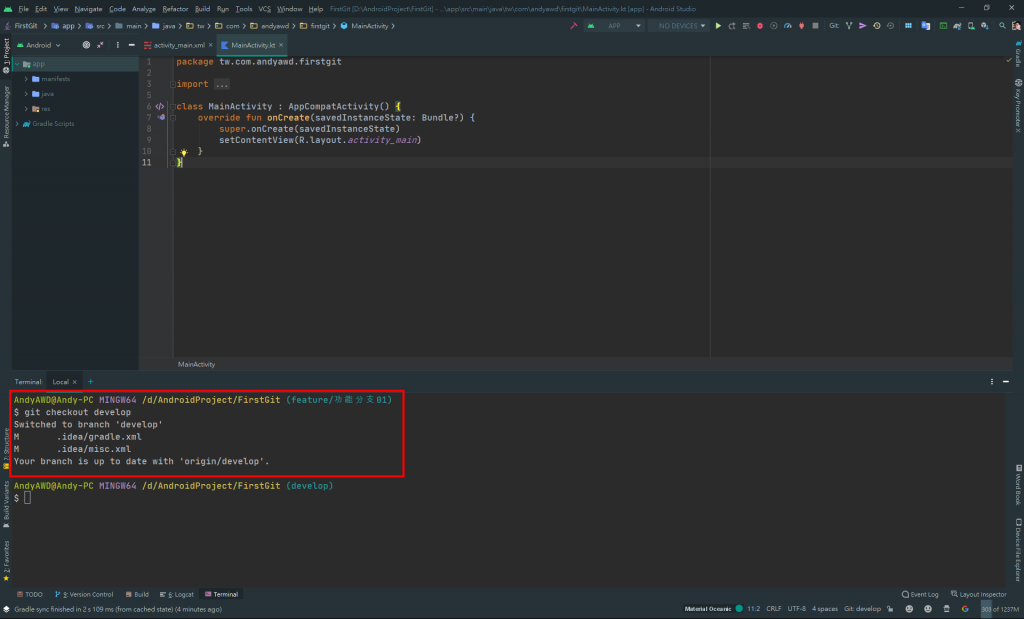This screenshot has height=619, width=1024.
Task: Hide the Terminal panel with minus icon
Action: pyautogui.click(x=1006, y=382)
